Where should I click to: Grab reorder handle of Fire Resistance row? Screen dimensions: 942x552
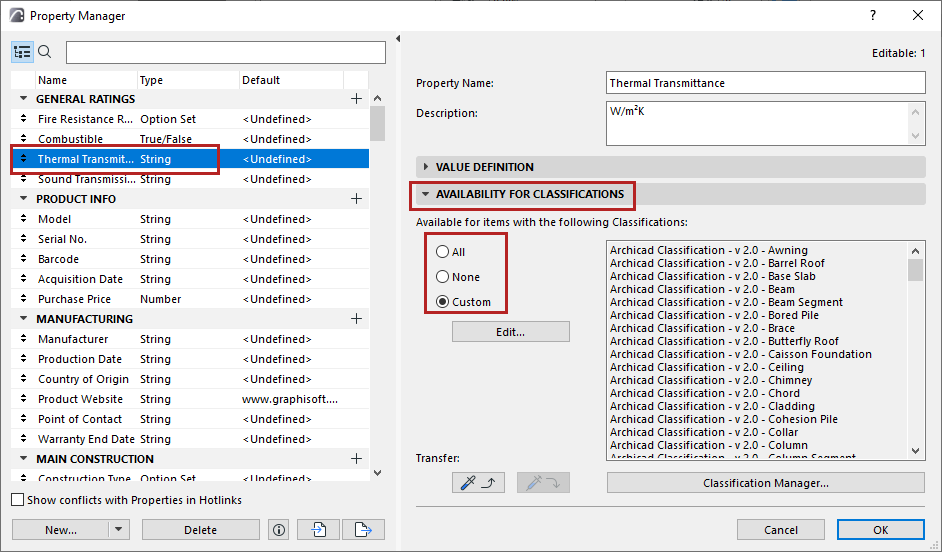[23, 118]
